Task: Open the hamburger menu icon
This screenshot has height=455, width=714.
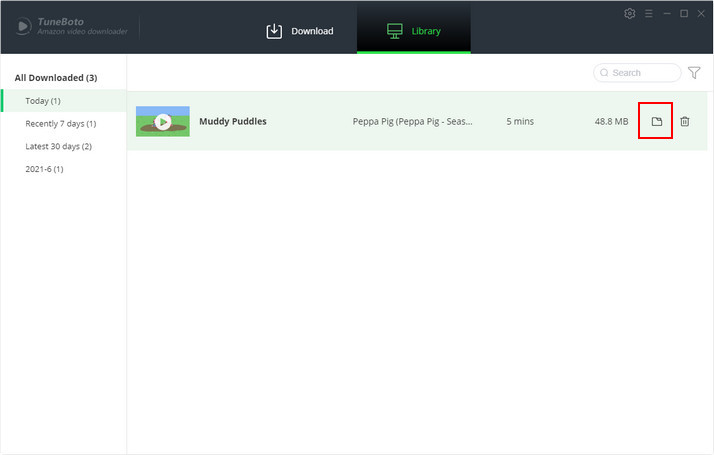Action: (649, 14)
